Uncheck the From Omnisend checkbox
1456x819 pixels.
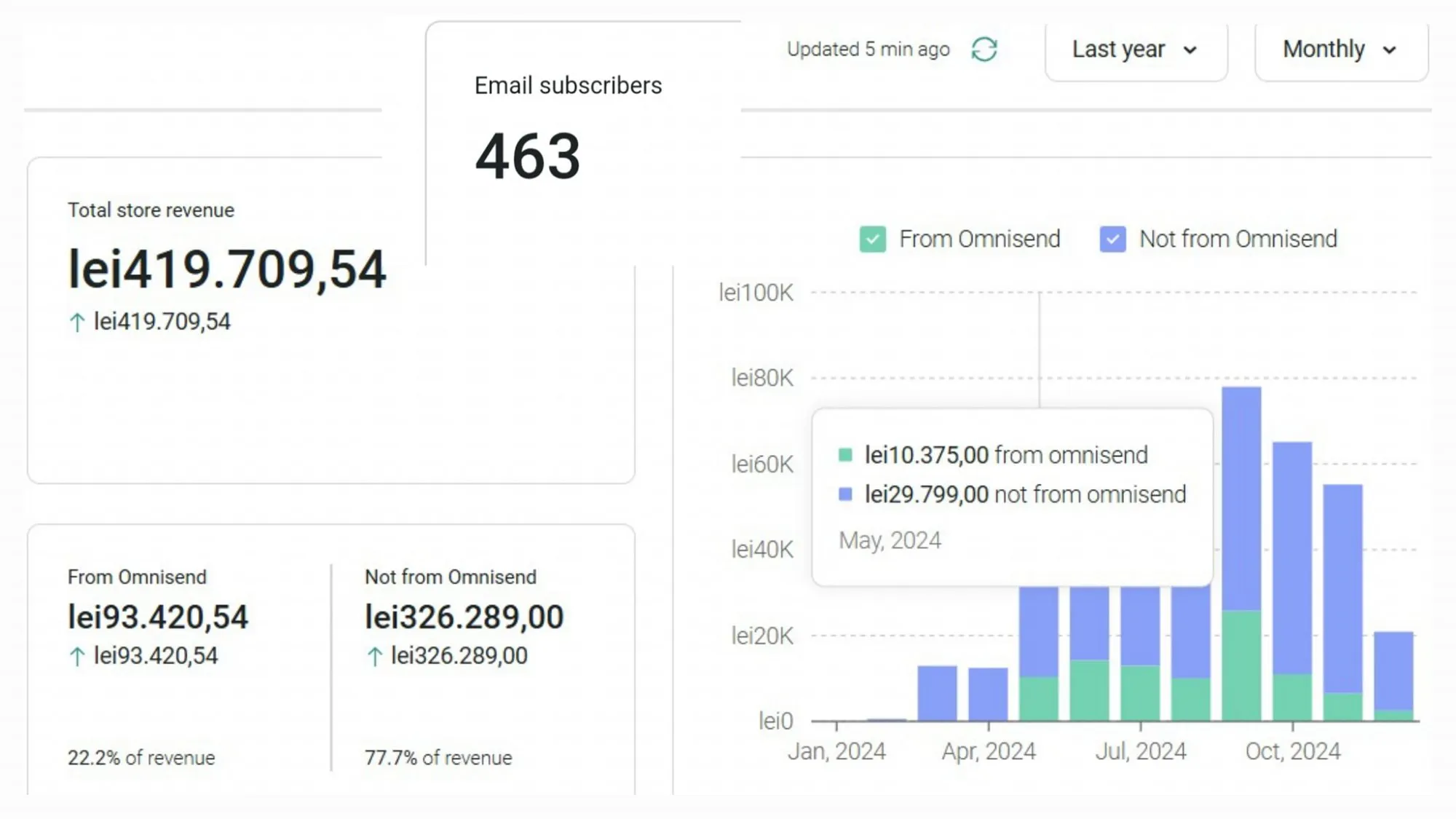point(872,240)
